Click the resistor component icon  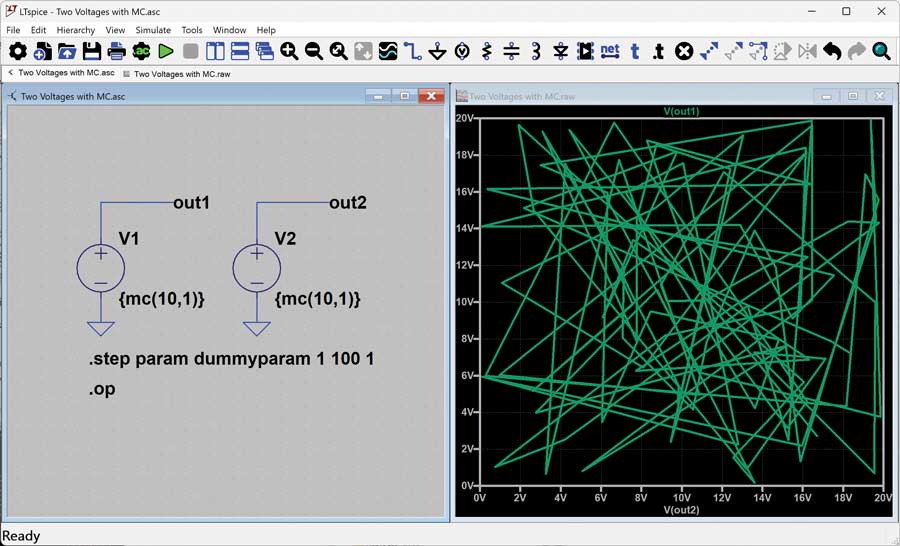[x=487, y=51]
